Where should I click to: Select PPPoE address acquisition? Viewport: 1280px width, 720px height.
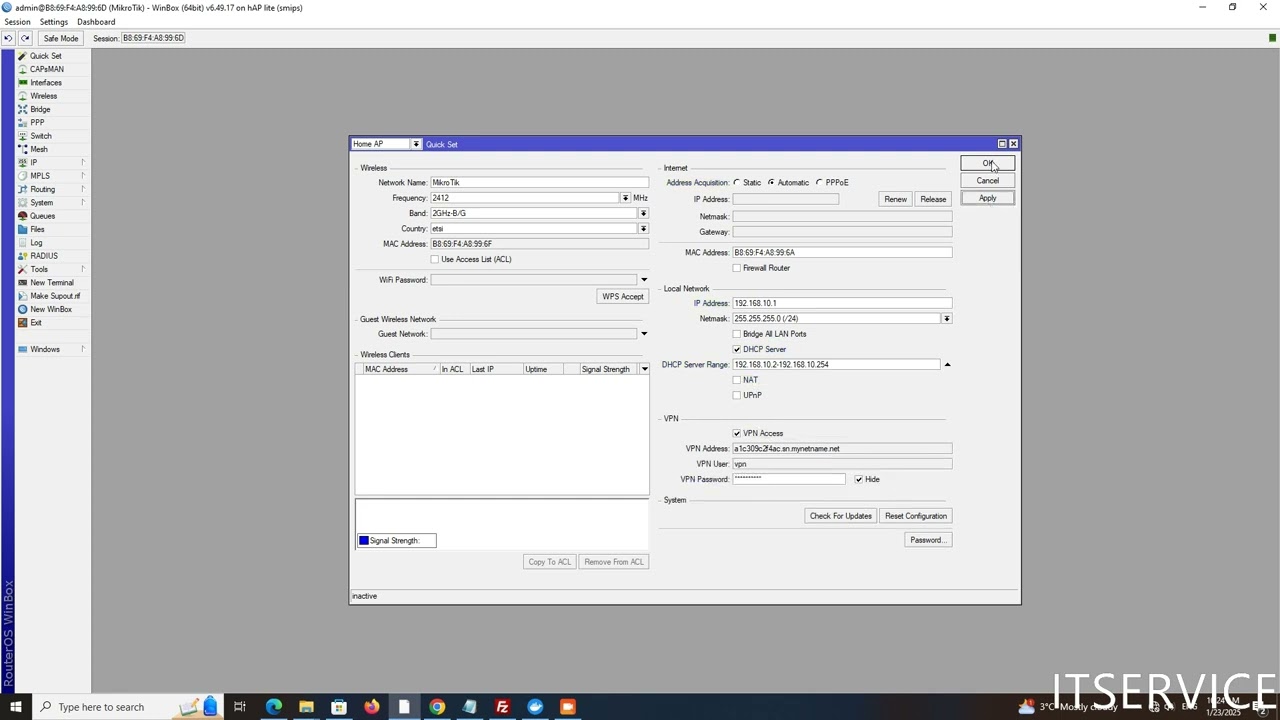(x=819, y=183)
